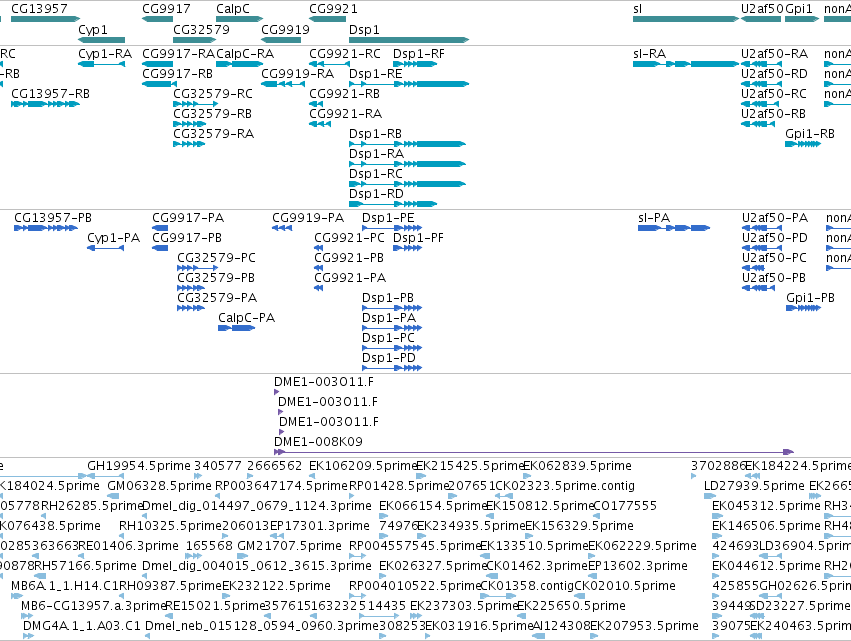Click the Cyp1 gene label
Viewport: 851px width, 641px height.
[x=93, y=29]
